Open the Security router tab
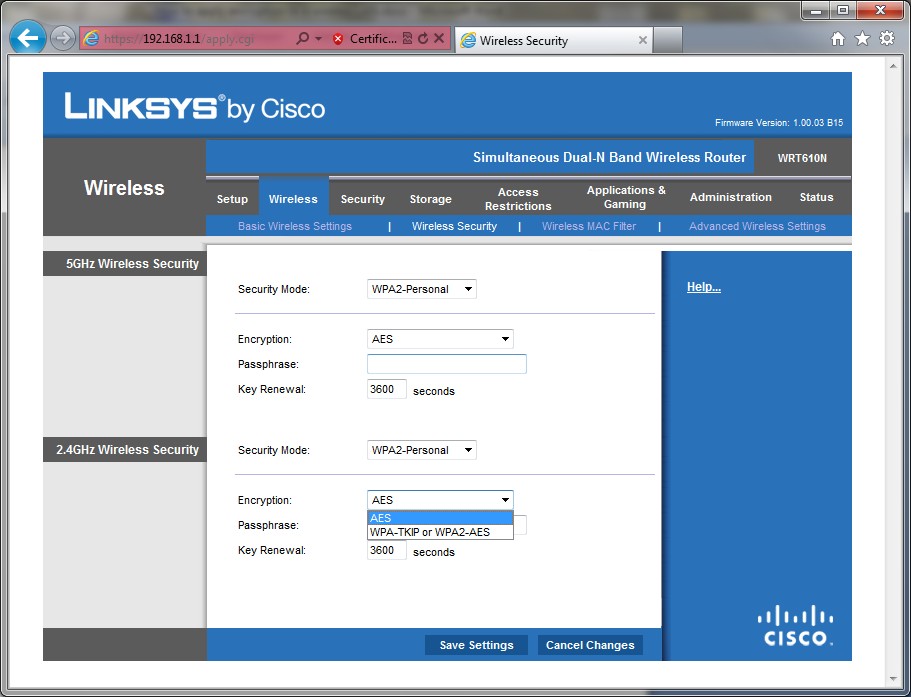Image resolution: width=911 pixels, height=697 pixels. pos(363,199)
